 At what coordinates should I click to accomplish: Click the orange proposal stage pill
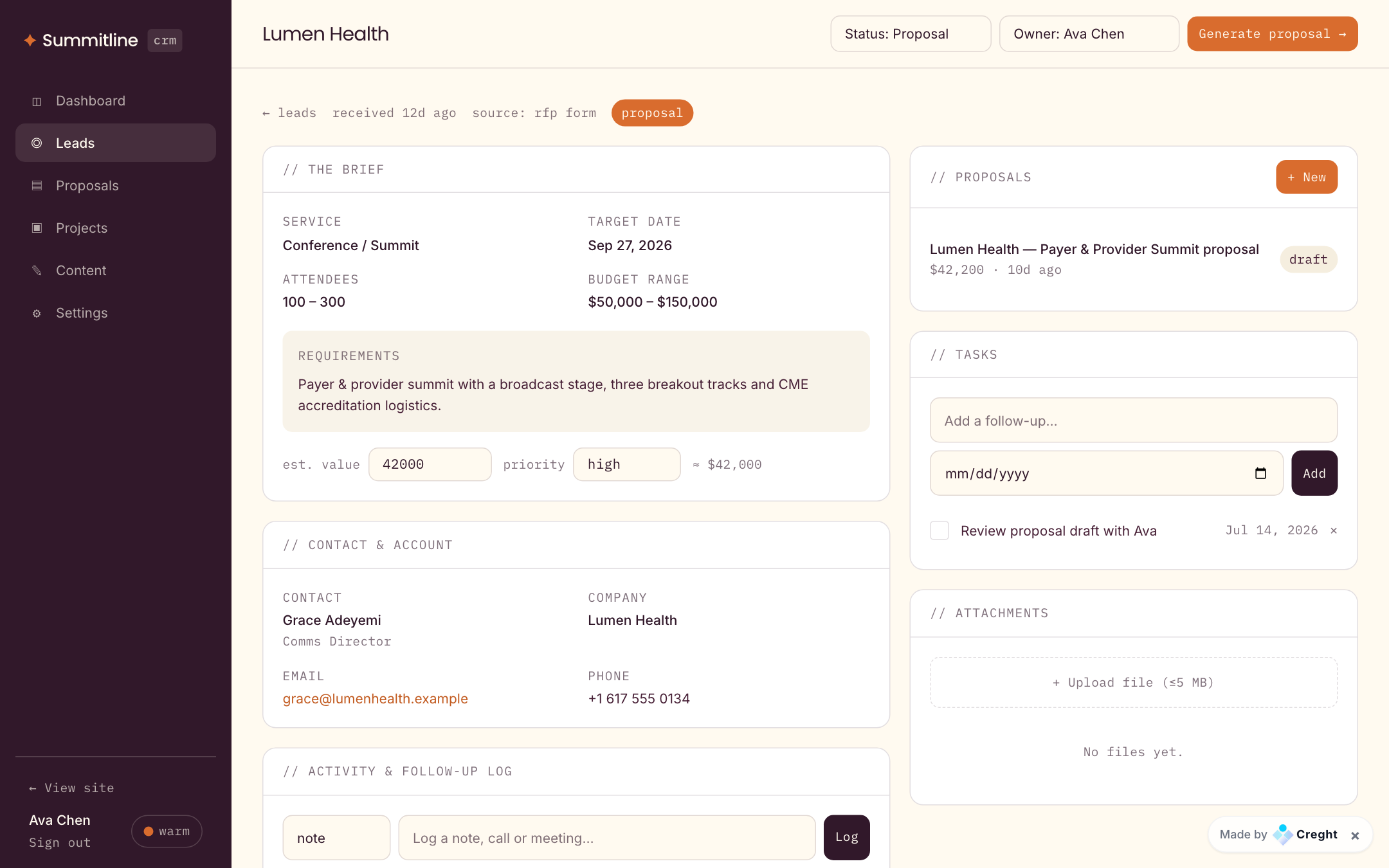pyautogui.click(x=652, y=113)
